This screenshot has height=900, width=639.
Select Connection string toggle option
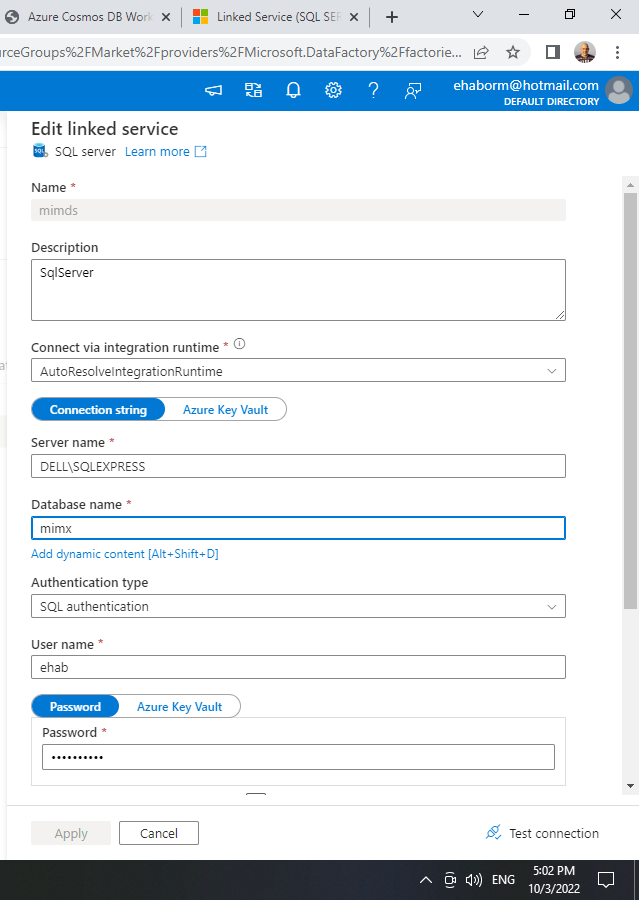pyautogui.click(x=98, y=409)
